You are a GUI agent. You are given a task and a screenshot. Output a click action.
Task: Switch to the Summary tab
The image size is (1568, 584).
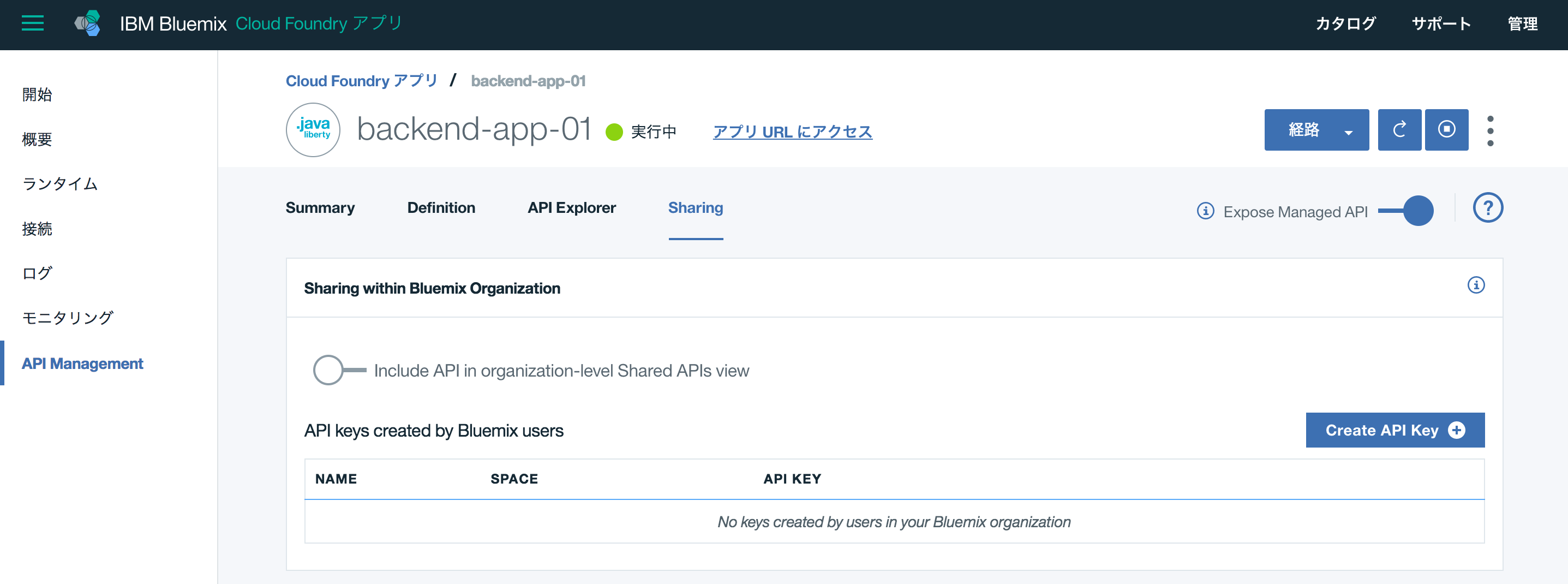(x=320, y=207)
